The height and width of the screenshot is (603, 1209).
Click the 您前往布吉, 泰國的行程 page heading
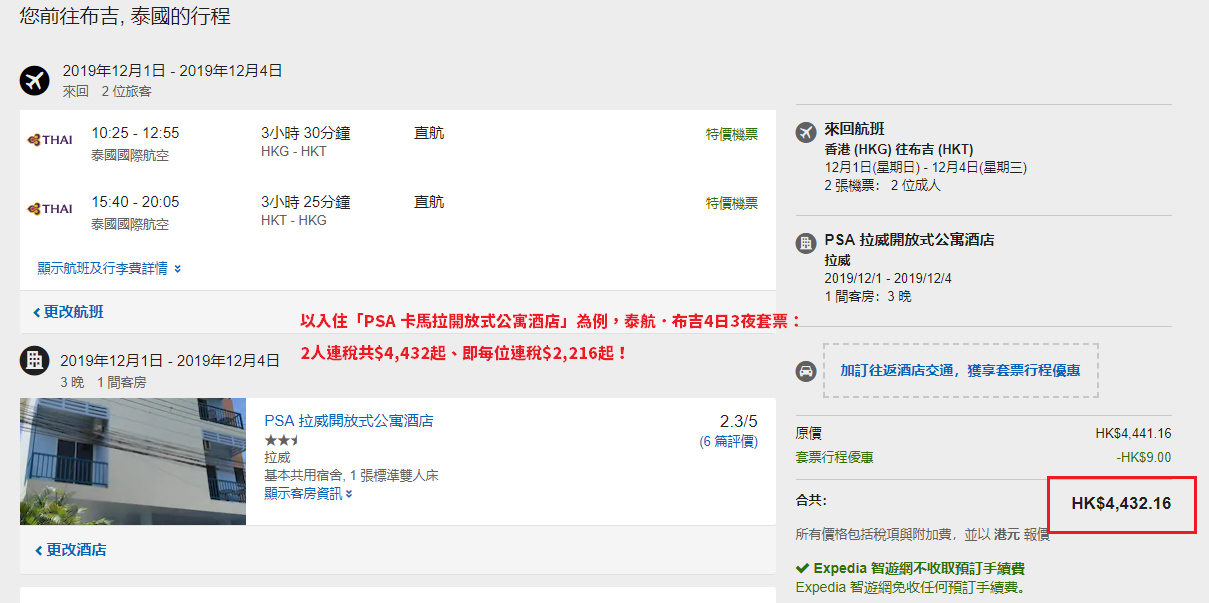tap(126, 17)
